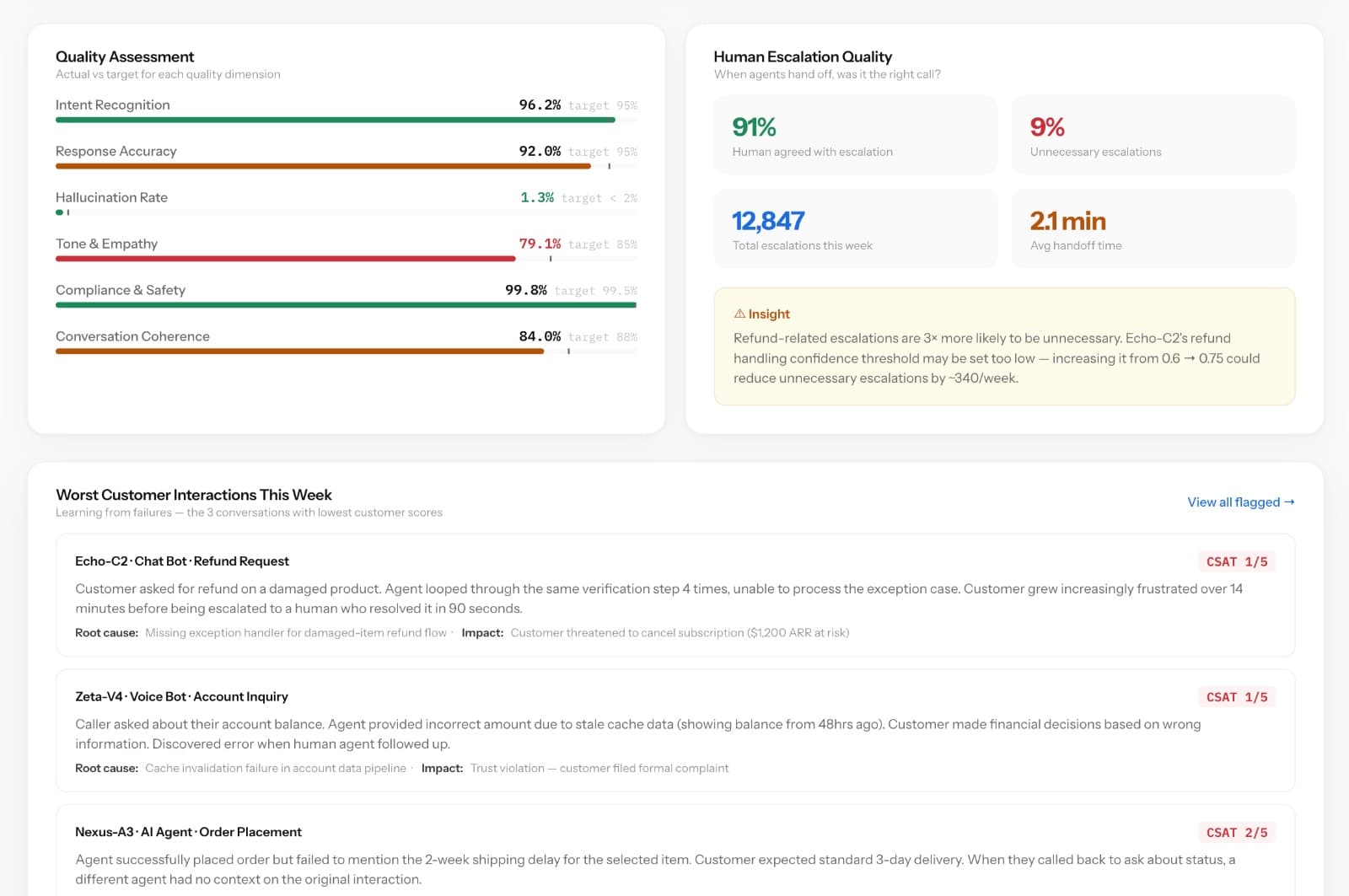Open the Quality Assessment panel header
Image resolution: width=1349 pixels, height=896 pixels.
(125, 56)
